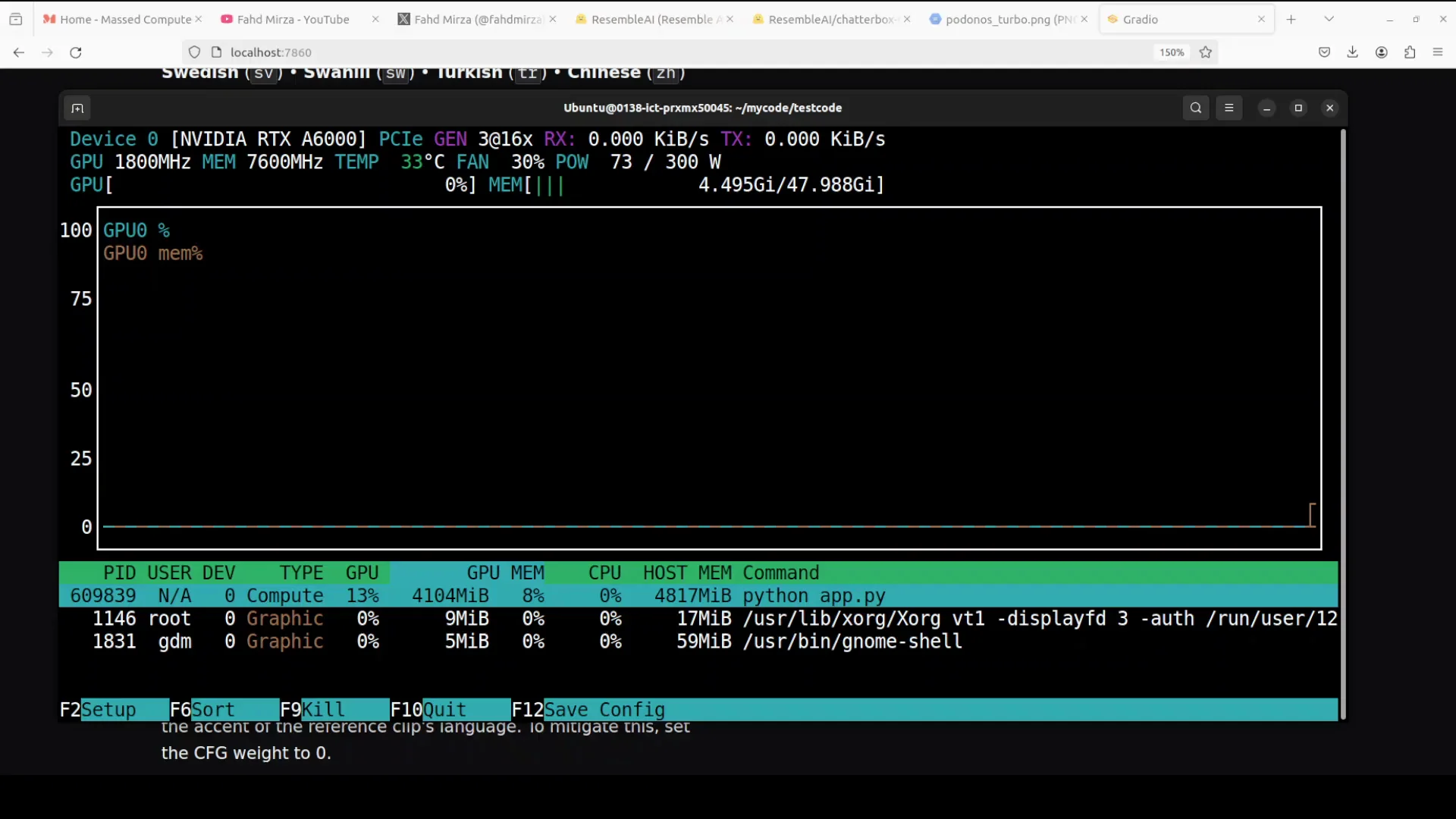Open the Firefox account icon
The height and width of the screenshot is (819, 1456).
click(x=1381, y=52)
